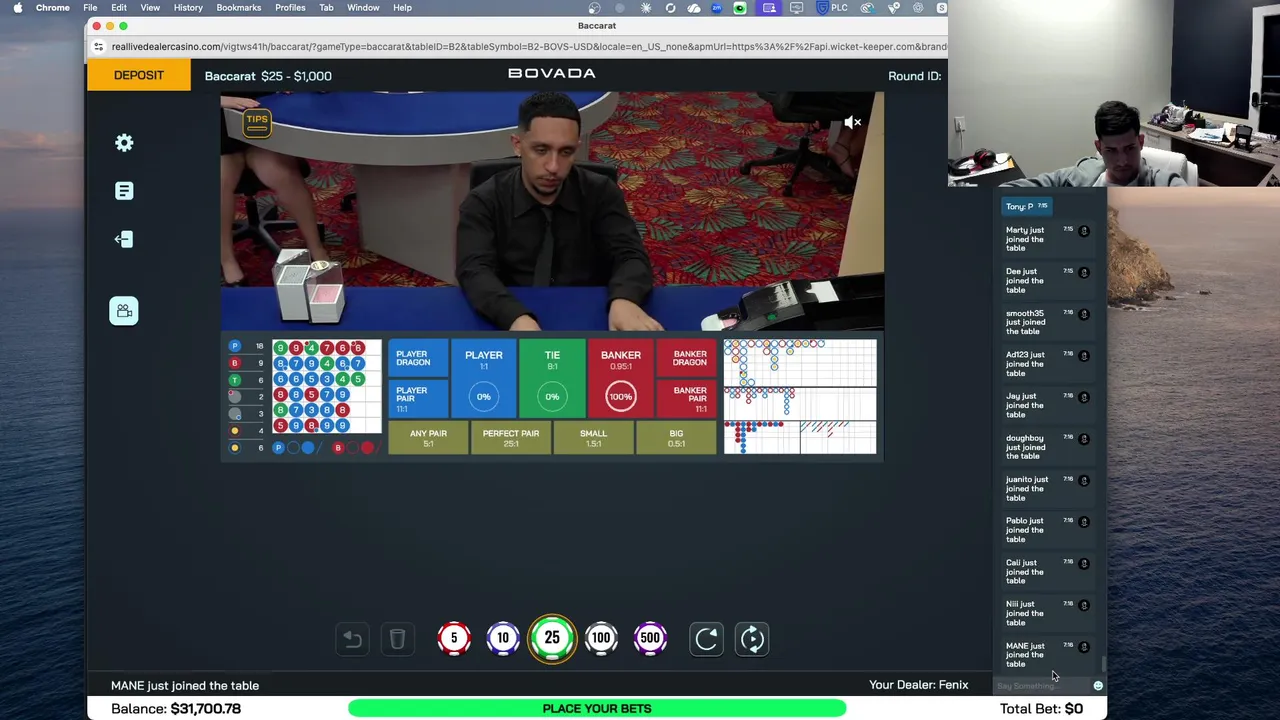Click the bead road scoreboard grid
Image resolution: width=1280 pixels, height=720 pixels.
click(x=326, y=386)
